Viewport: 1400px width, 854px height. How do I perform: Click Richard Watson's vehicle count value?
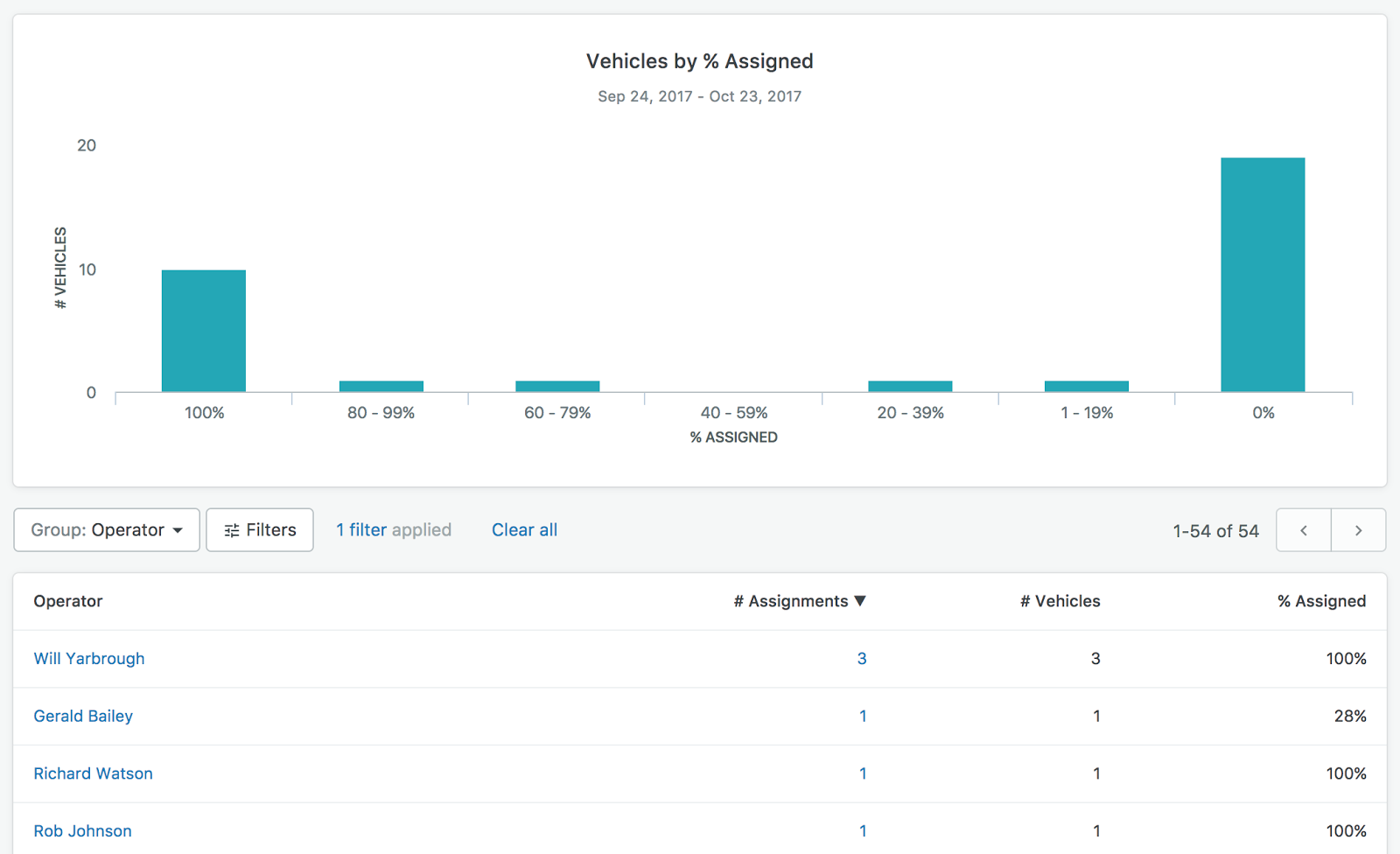point(1096,773)
